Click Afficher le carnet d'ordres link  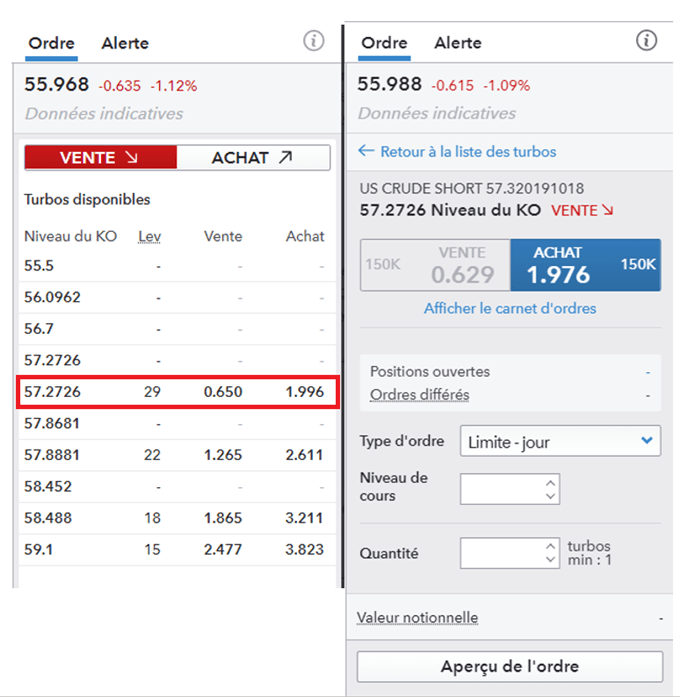(510, 309)
